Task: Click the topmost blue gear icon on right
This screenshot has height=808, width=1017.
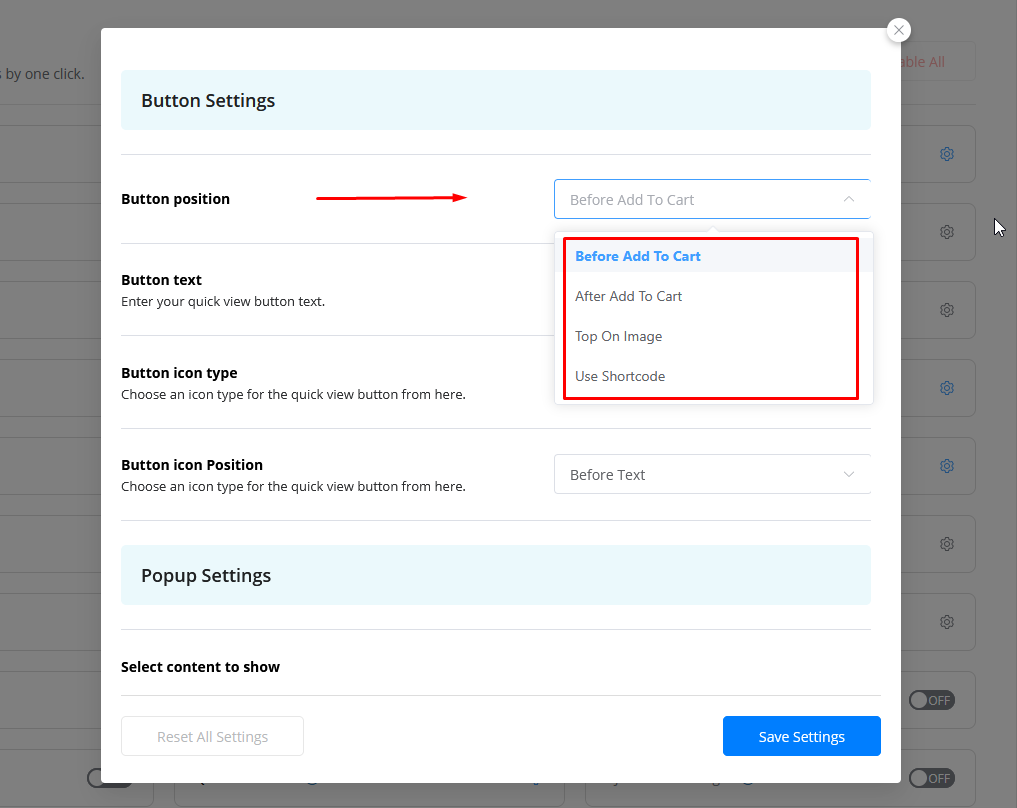Action: point(946,154)
